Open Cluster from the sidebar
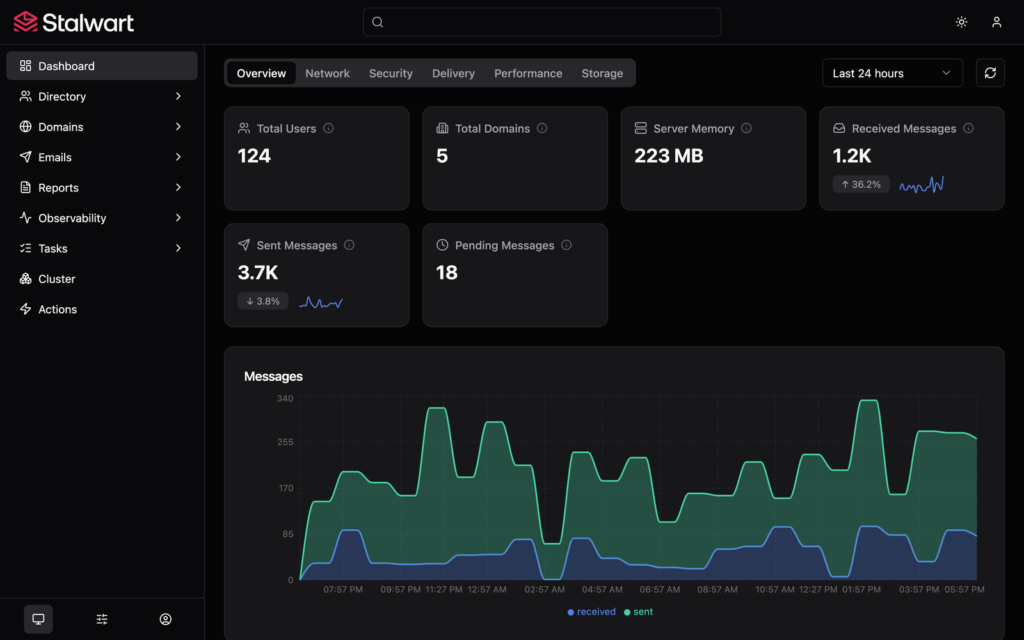 102,279
